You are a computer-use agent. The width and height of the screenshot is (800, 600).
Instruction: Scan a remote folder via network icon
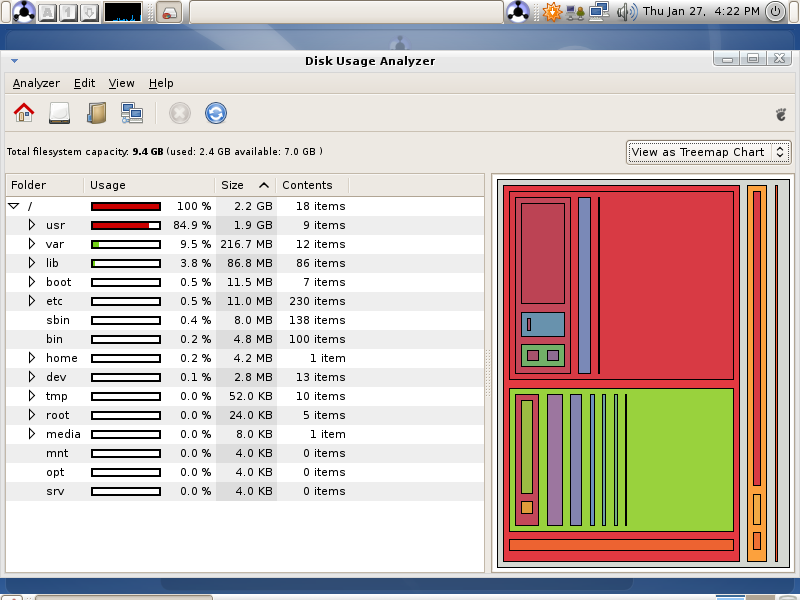(132, 113)
